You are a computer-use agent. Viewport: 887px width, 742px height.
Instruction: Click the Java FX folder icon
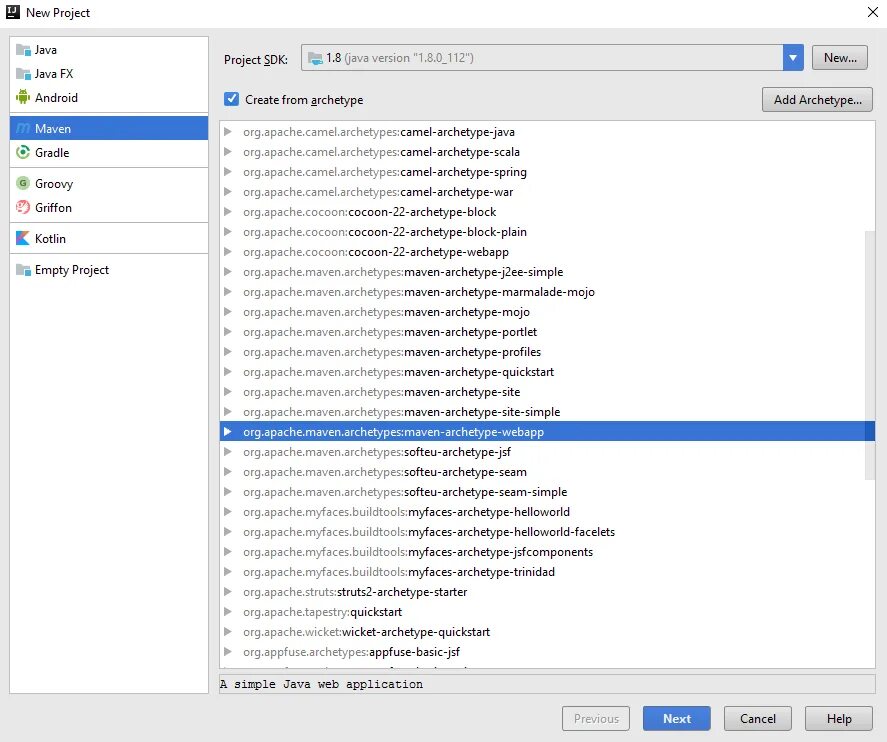(23, 74)
